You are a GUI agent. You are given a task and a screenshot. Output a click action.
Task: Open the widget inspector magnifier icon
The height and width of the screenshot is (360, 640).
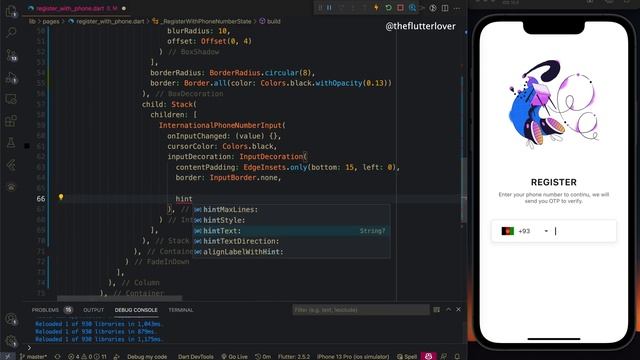pyautogui.click(x=412, y=8)
